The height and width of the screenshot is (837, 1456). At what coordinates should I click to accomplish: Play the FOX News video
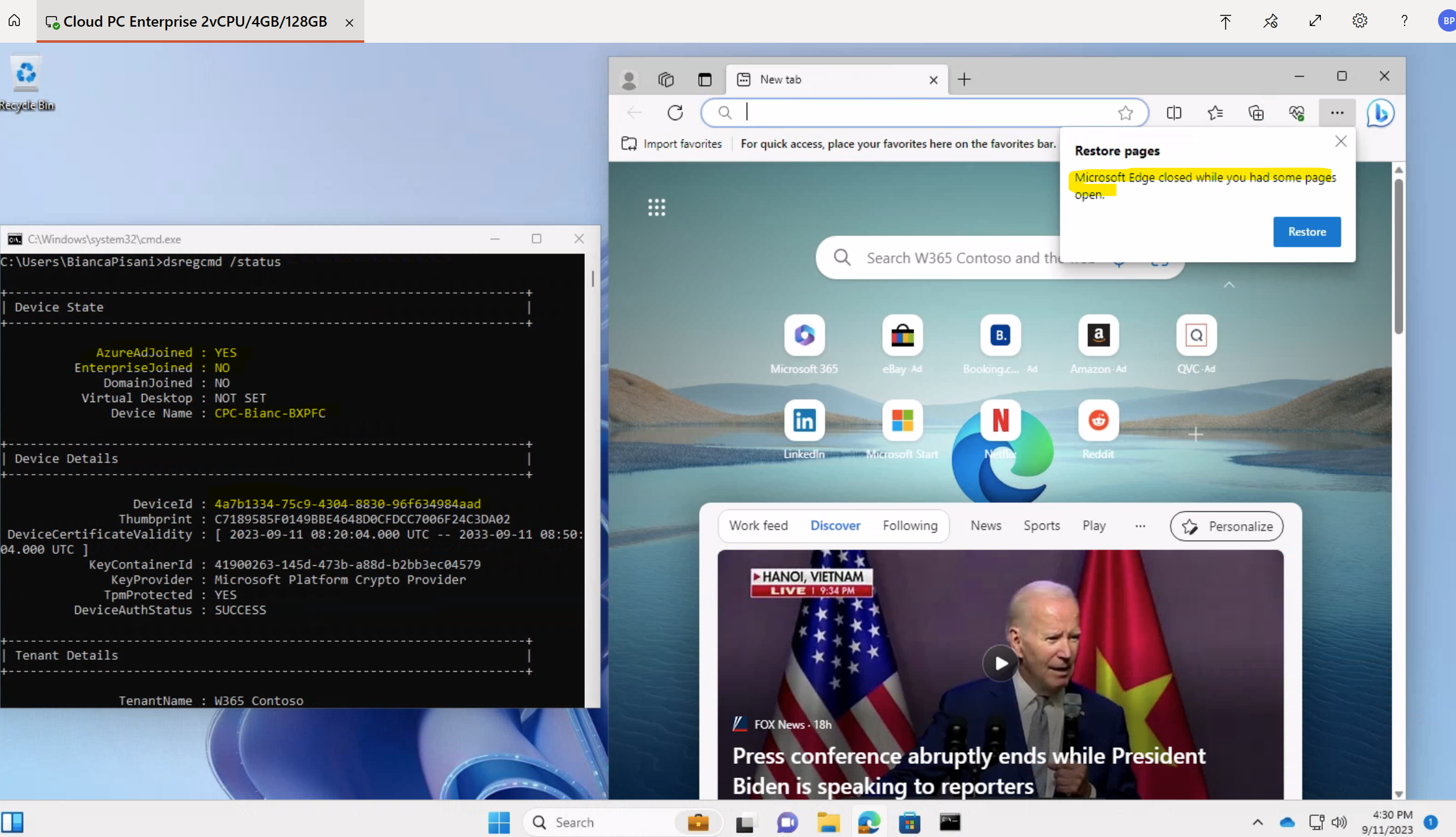pos(1001,664)
